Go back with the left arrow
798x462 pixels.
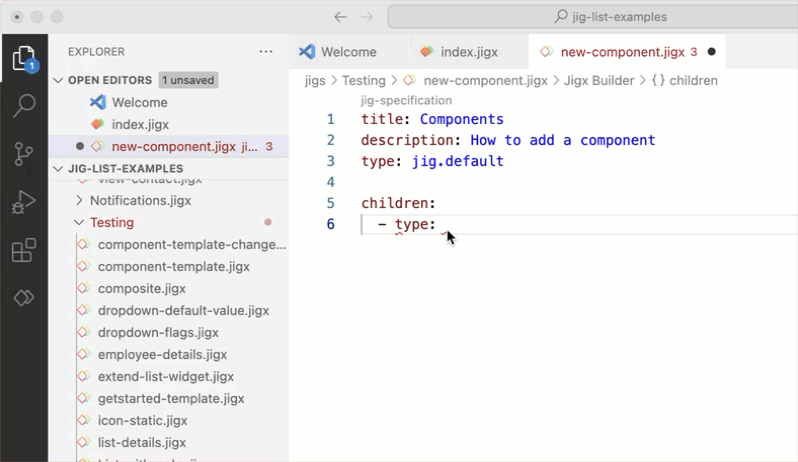click(340, 17)
